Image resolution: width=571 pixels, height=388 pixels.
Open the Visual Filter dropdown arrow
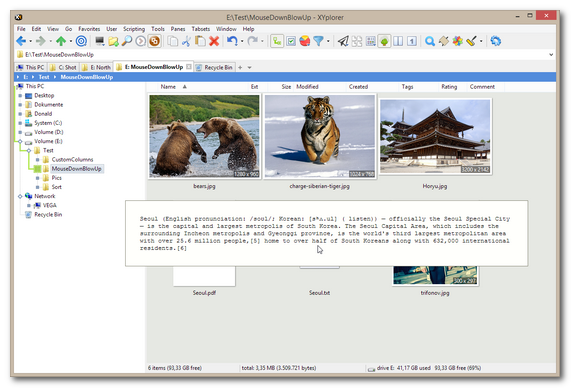pos(328,42)
